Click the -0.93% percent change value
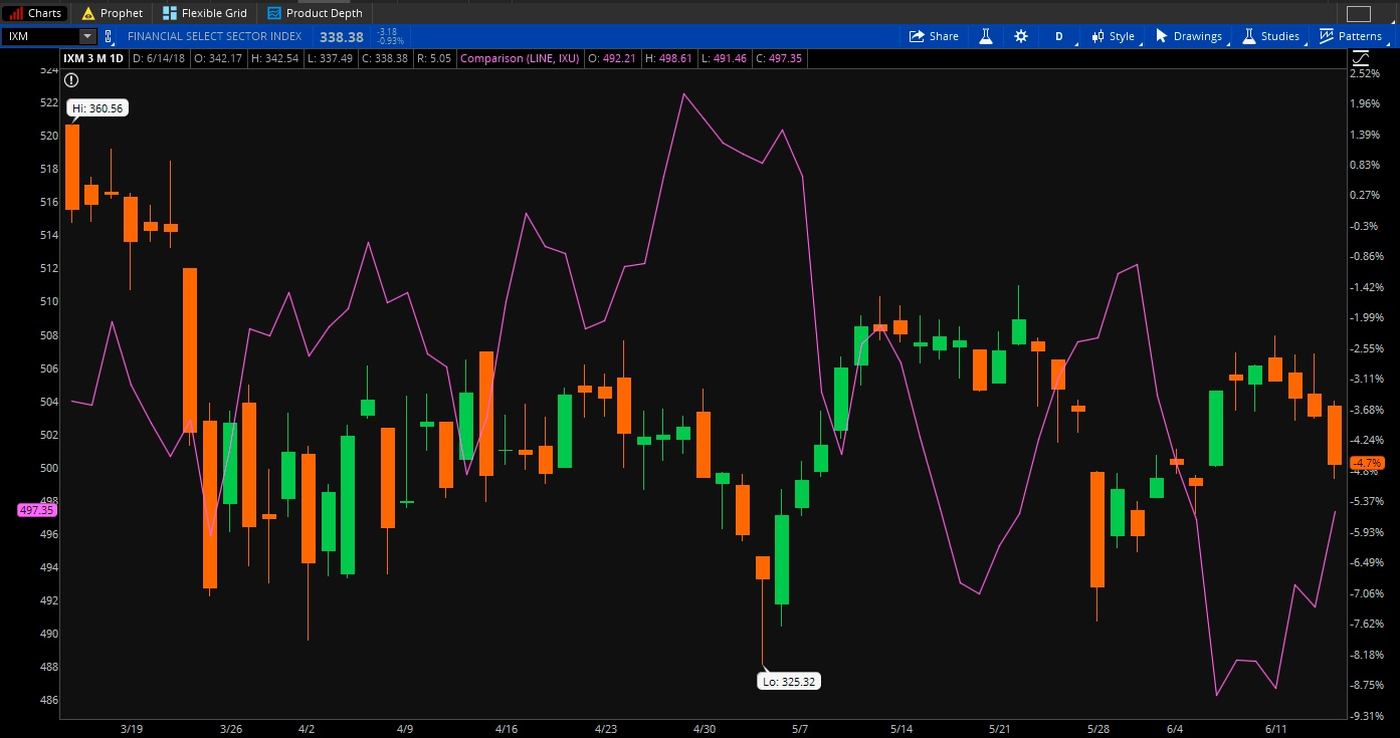Viewport: 1400px width, 738px height. coord(390,41)
